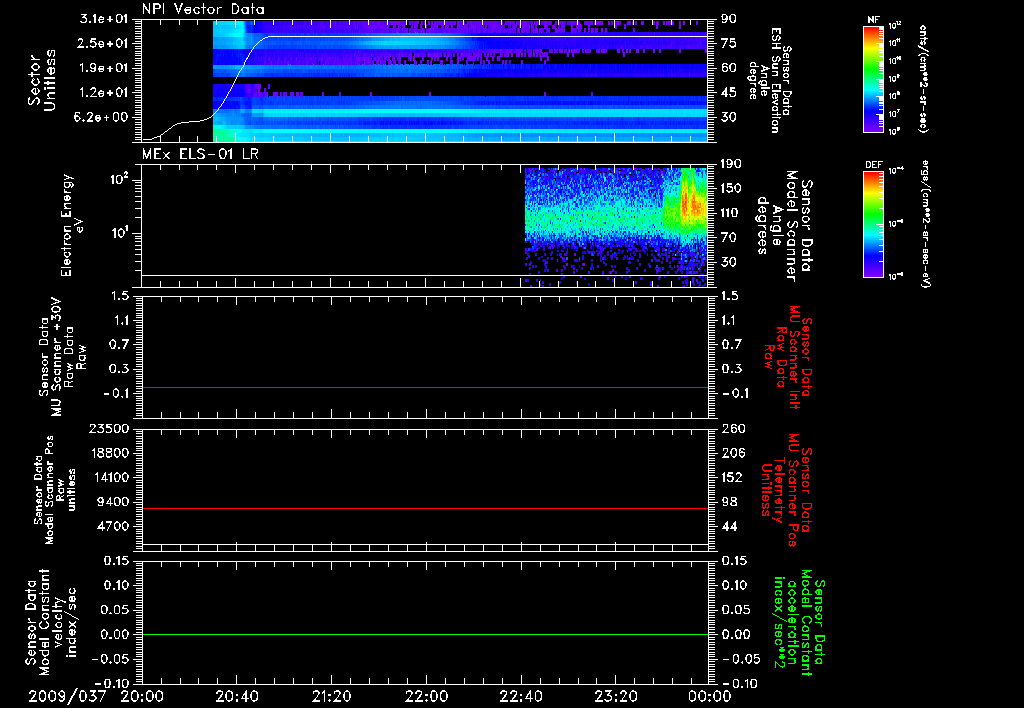Viewport: 1024px width, 708px height.
Task: Click the 110 scanner angle tick label
Action: (x=731, y=213)
